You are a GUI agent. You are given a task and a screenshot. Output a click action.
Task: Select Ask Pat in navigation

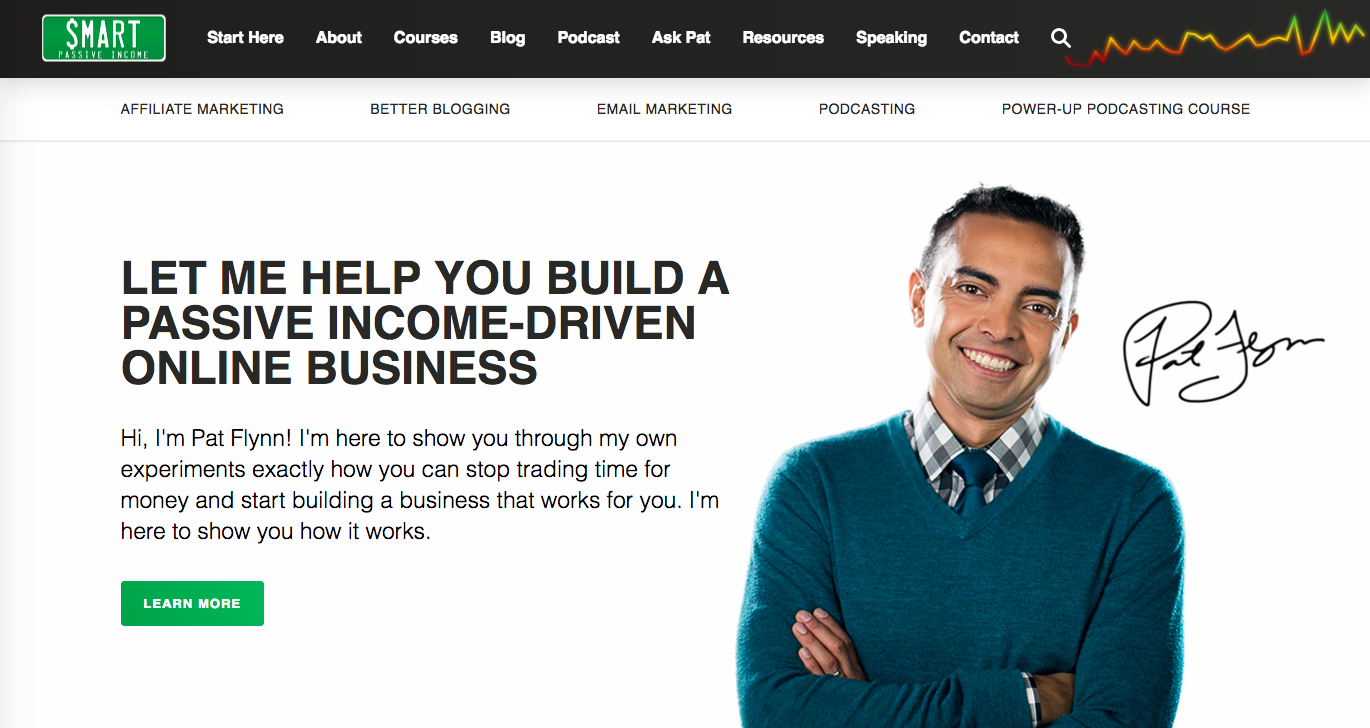coord(681,38)
